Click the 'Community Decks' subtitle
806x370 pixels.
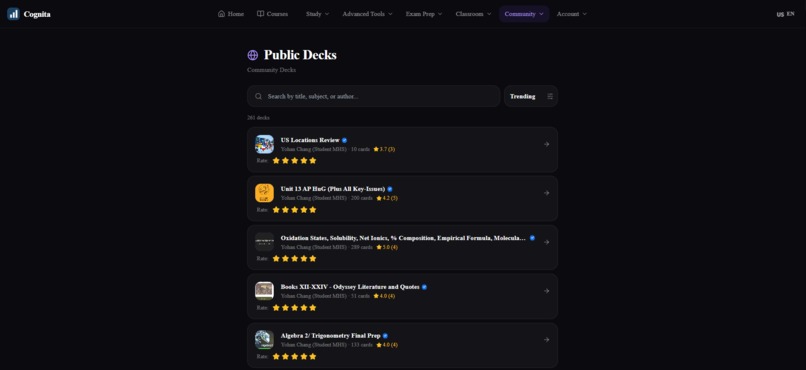(x=271, y=70)
